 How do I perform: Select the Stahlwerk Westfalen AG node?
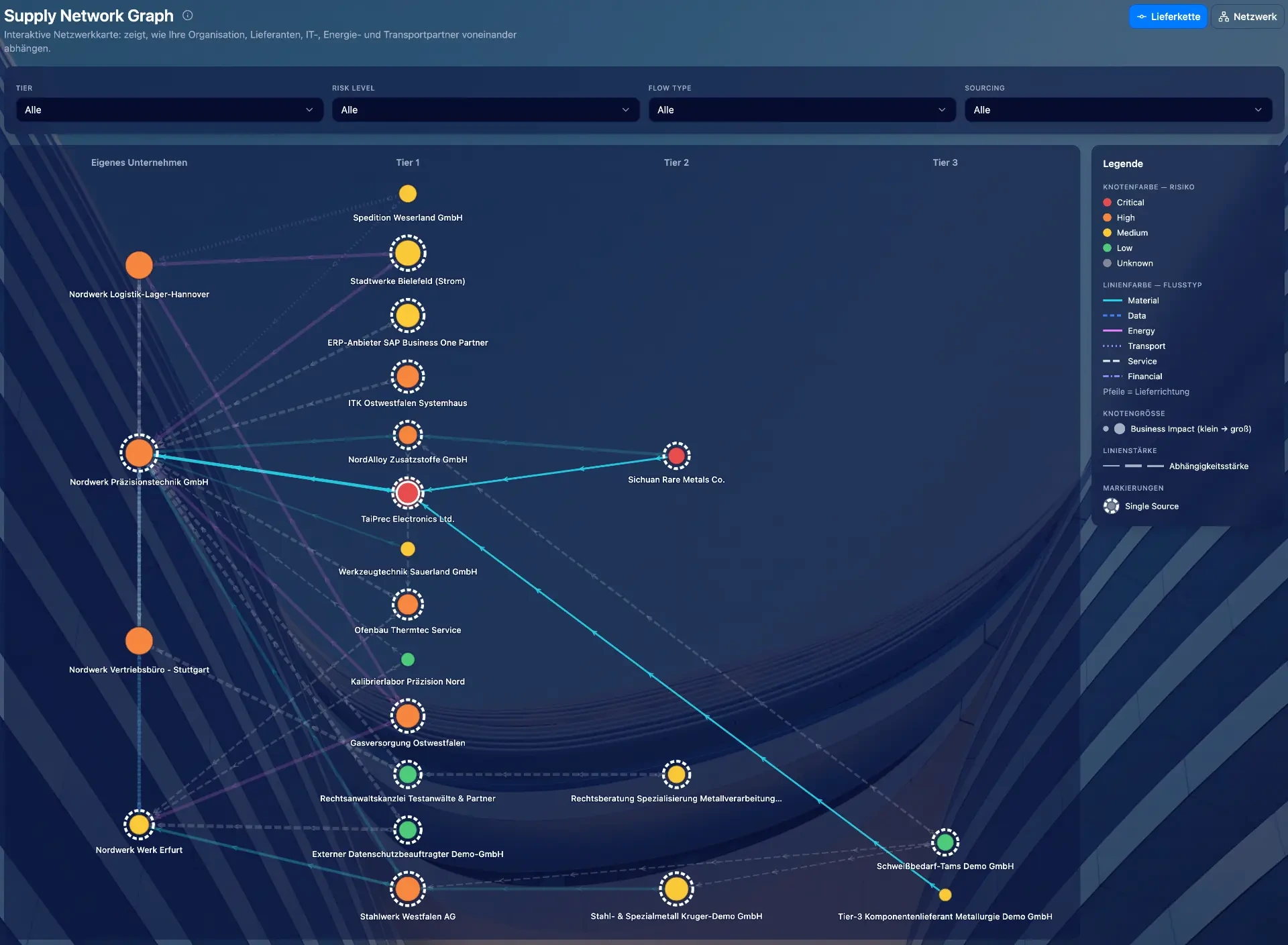coord(408,889)
